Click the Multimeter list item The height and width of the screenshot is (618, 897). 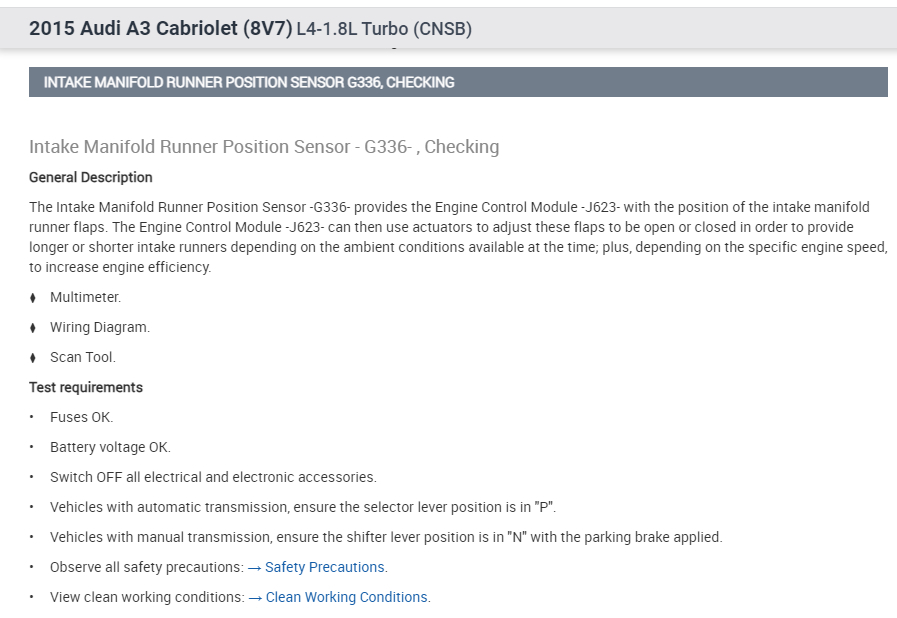pyautogui.click(x=85, y=297)
